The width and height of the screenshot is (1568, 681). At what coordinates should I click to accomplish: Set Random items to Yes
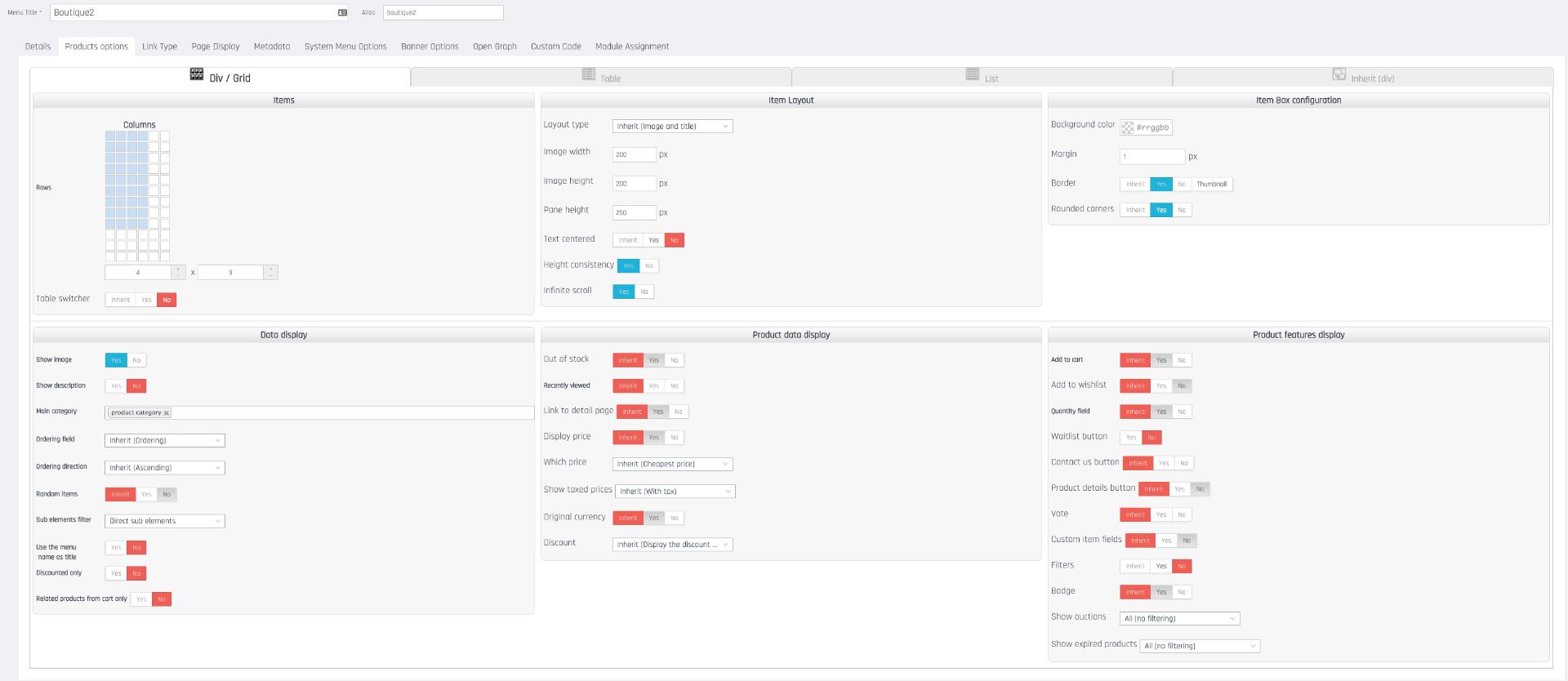[x=146, y=495]
